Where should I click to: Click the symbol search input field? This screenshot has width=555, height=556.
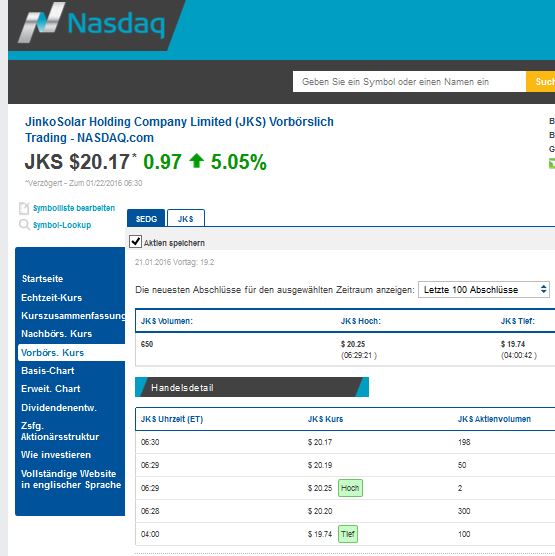(x=409, y=82)
